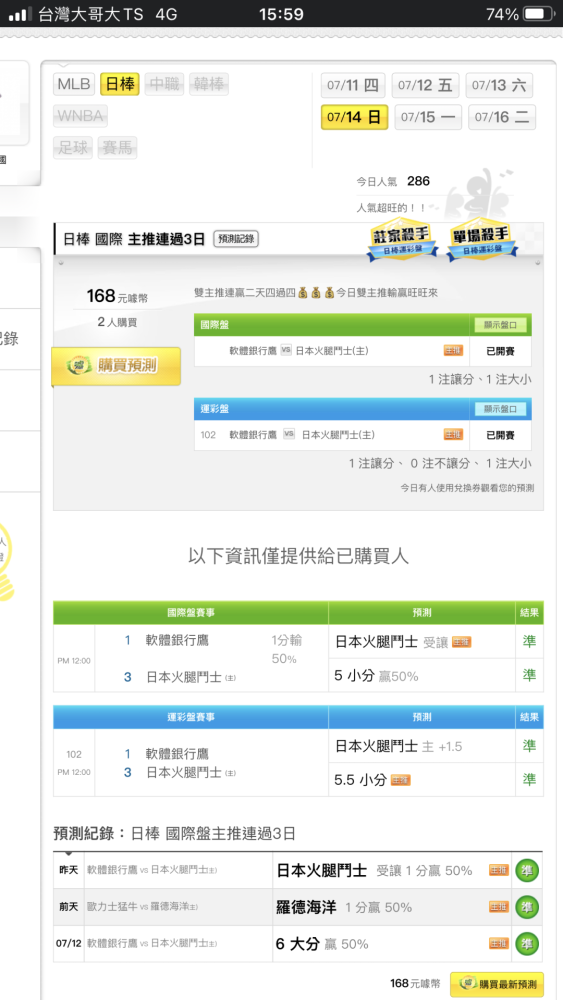This screenshot has height=1000, width=563.
Task: Click green 準 badge in 07/12 row
Action: pyautogui.click(x=527, y=944)
